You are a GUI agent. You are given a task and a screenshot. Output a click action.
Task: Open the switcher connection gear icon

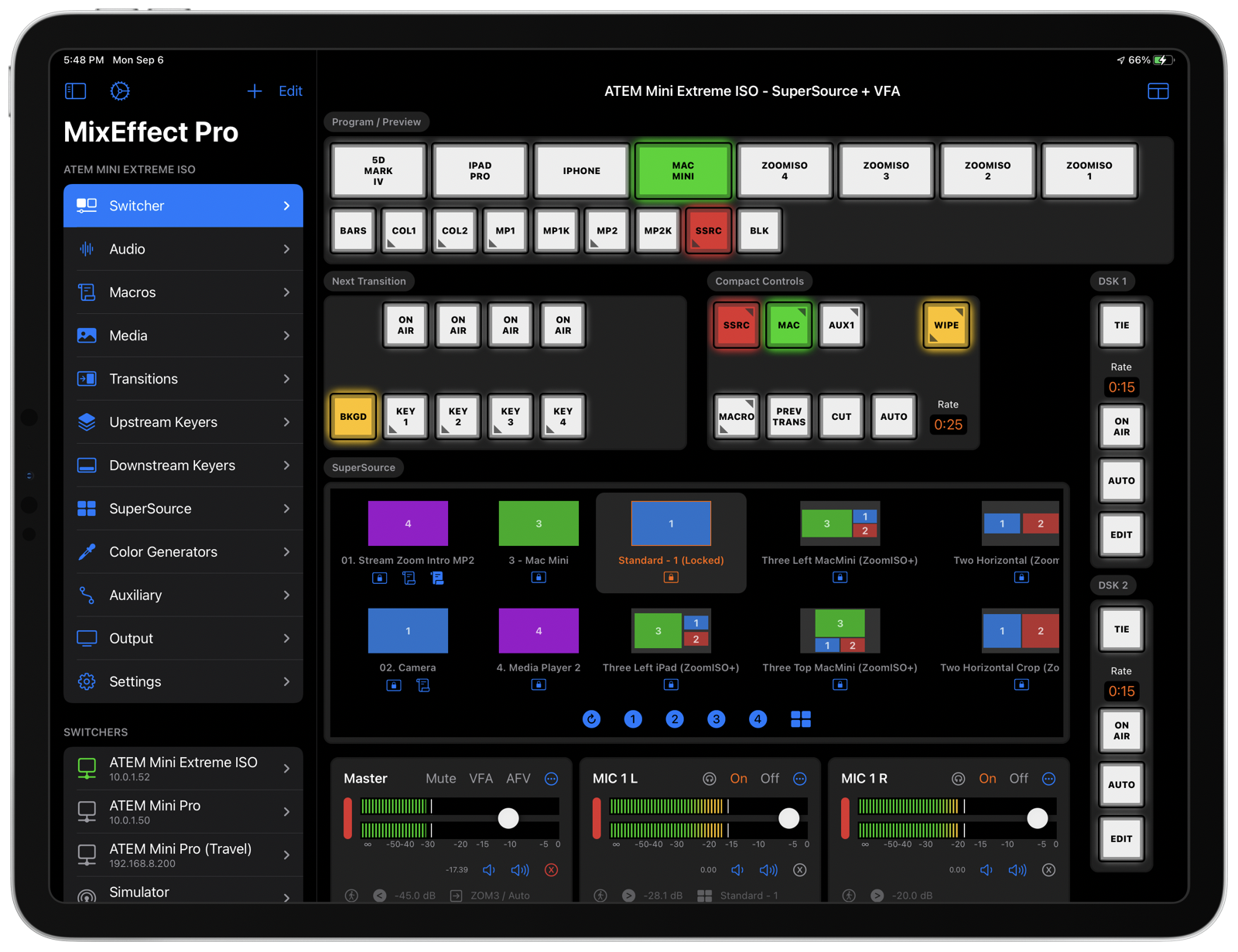(x=119, y=91)
